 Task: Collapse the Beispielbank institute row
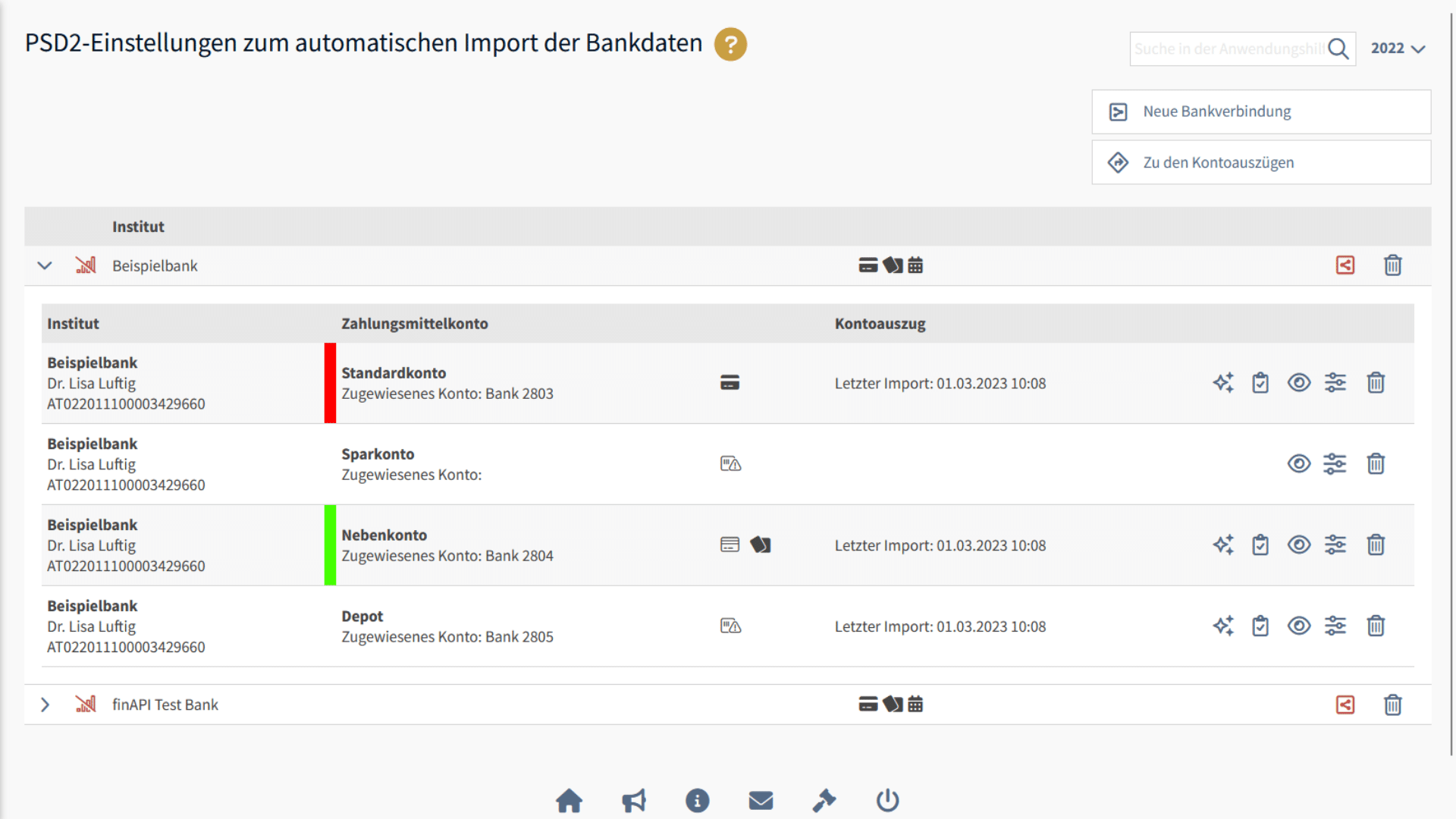(45, 265)
